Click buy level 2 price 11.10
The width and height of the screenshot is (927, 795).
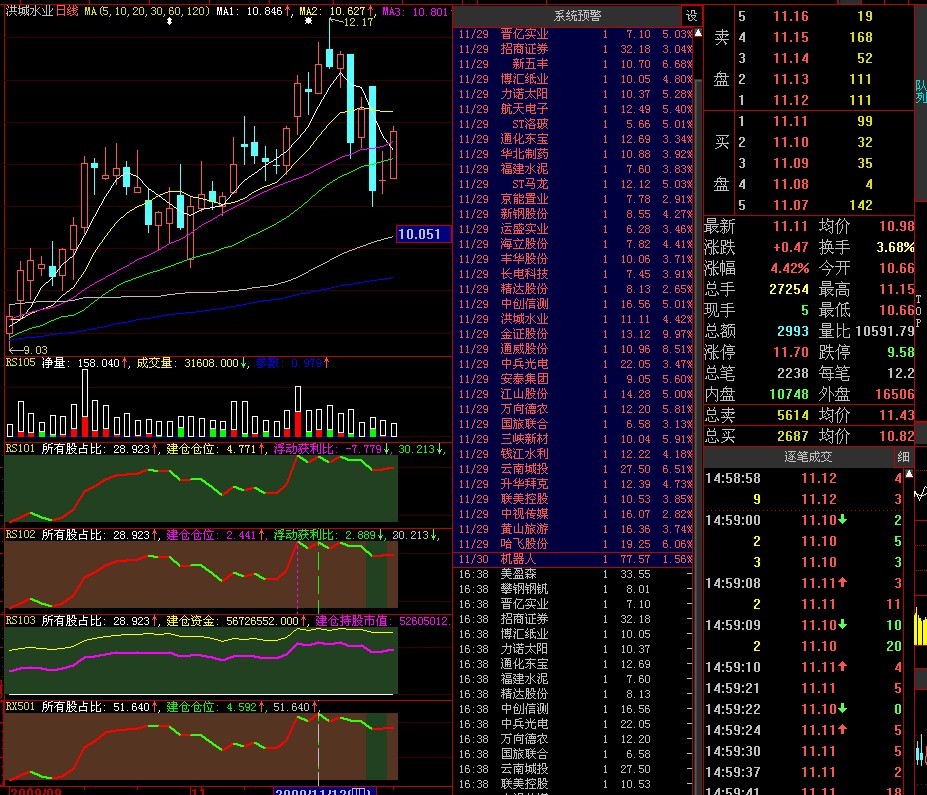point(790,142)
